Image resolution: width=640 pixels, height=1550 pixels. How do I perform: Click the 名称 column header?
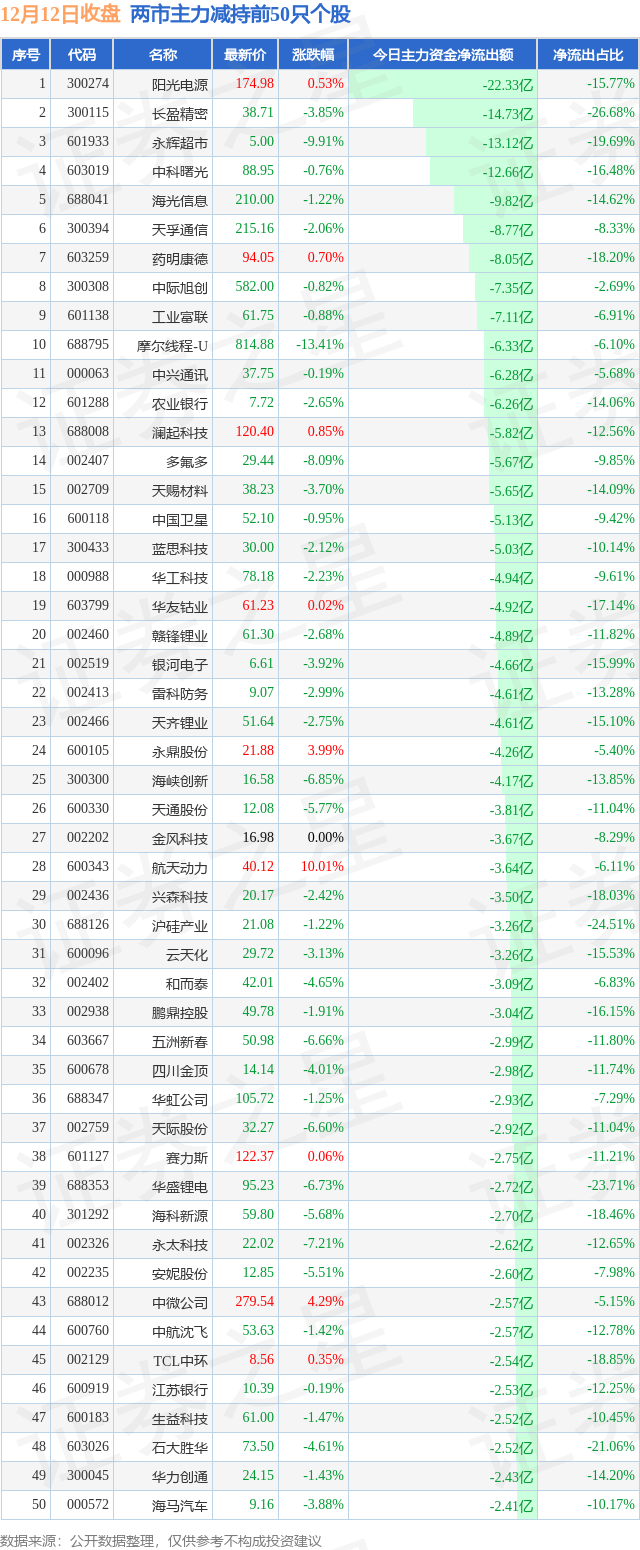162,55
